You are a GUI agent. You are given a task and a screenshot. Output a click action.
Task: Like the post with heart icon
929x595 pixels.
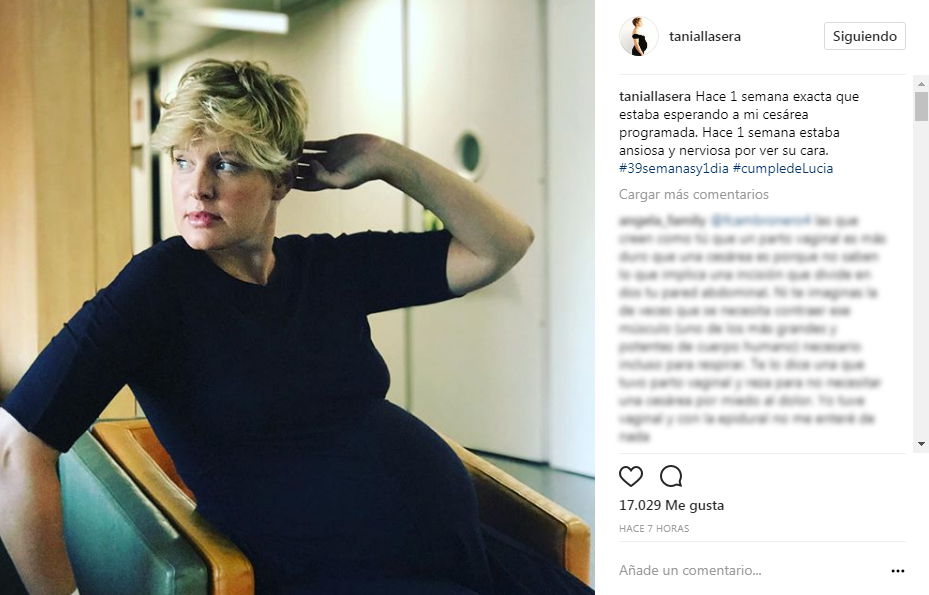(x=630, y=476)
